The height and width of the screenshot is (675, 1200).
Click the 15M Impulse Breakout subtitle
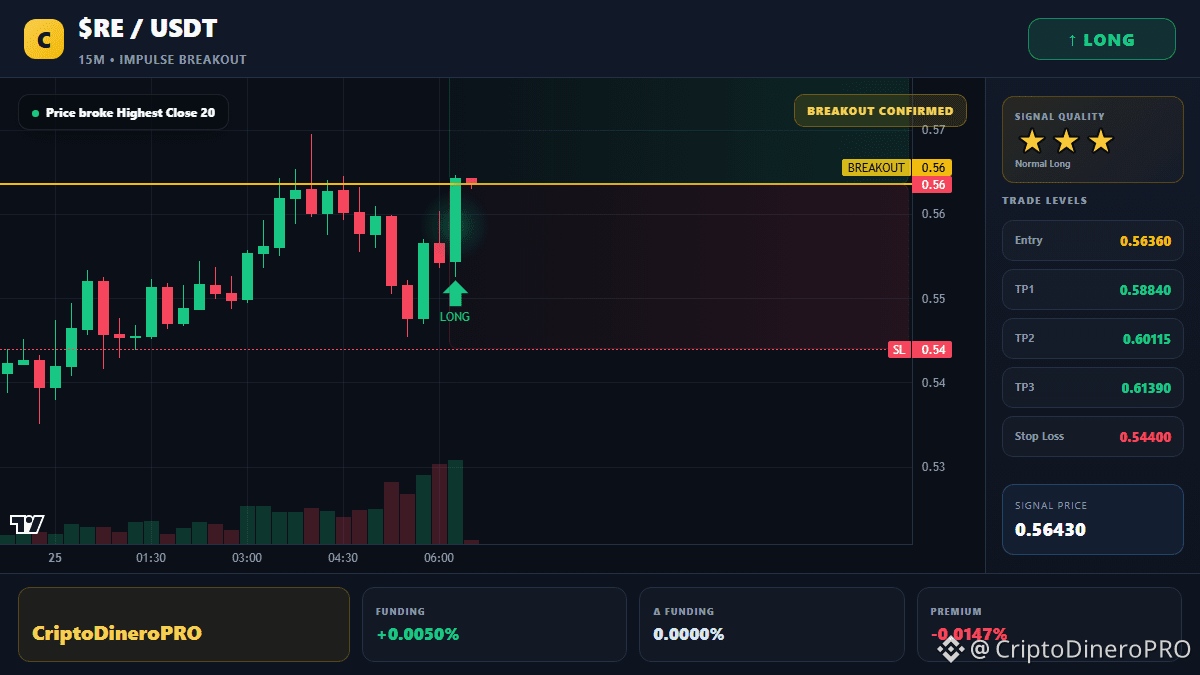(x=162, y=59)
